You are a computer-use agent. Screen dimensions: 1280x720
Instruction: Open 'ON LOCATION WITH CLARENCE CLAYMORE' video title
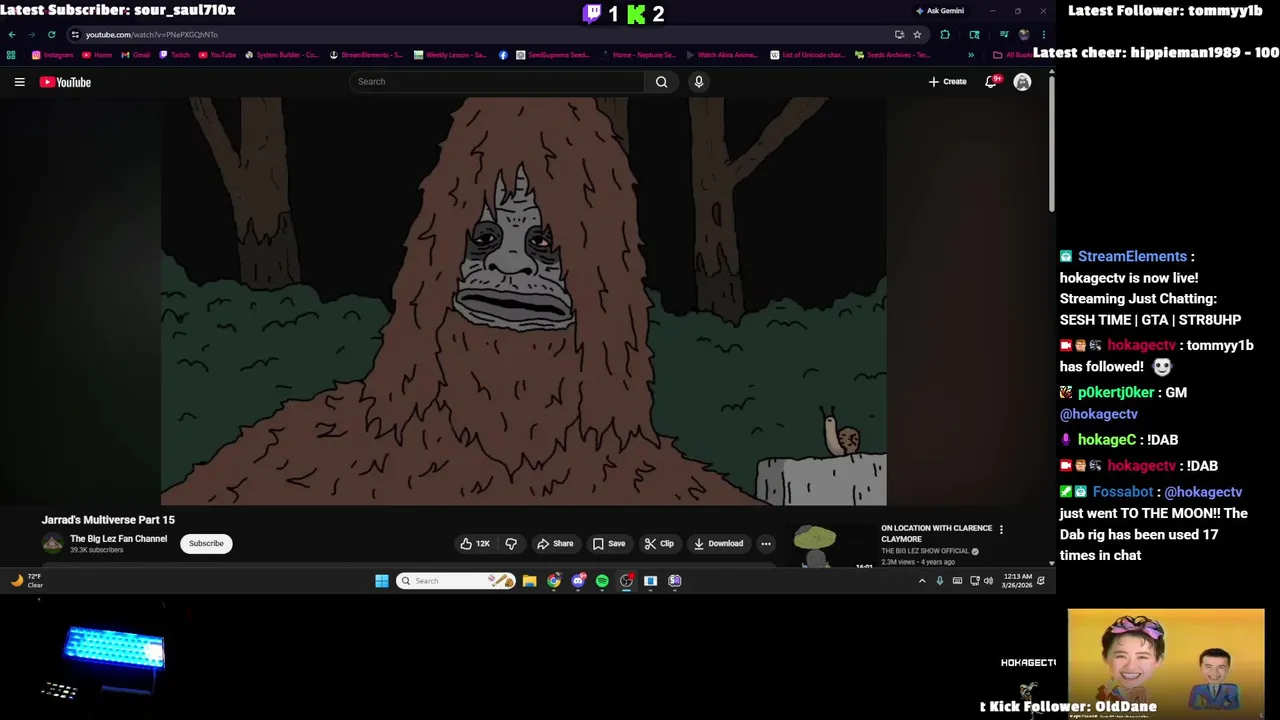937,533
